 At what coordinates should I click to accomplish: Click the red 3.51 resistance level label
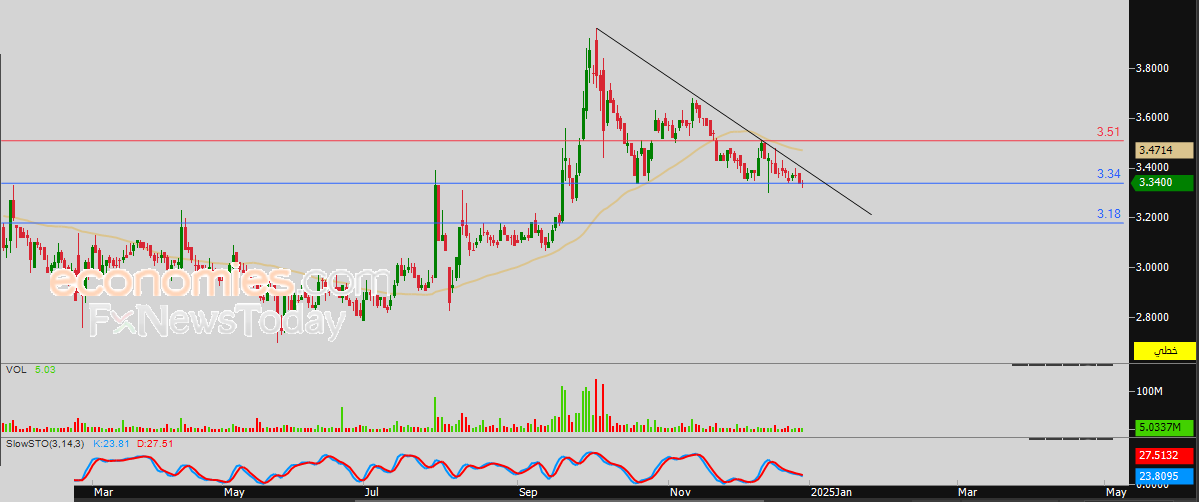(1107, 132)
